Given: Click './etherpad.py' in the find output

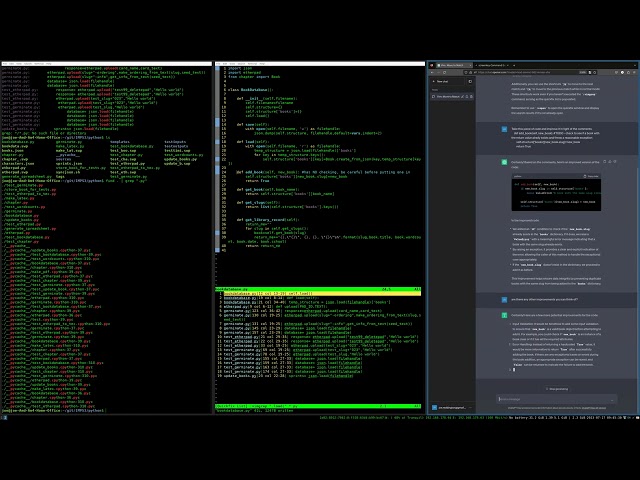Looking at the screenshot, I should [x=16, y=233].
